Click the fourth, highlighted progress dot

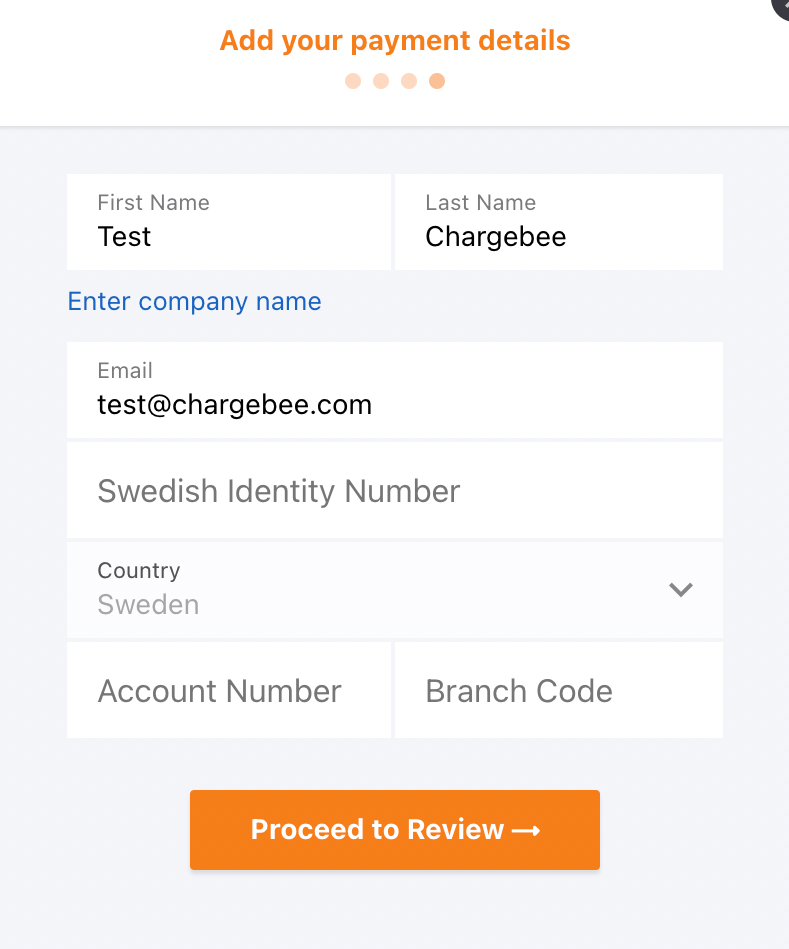[437, 81]
